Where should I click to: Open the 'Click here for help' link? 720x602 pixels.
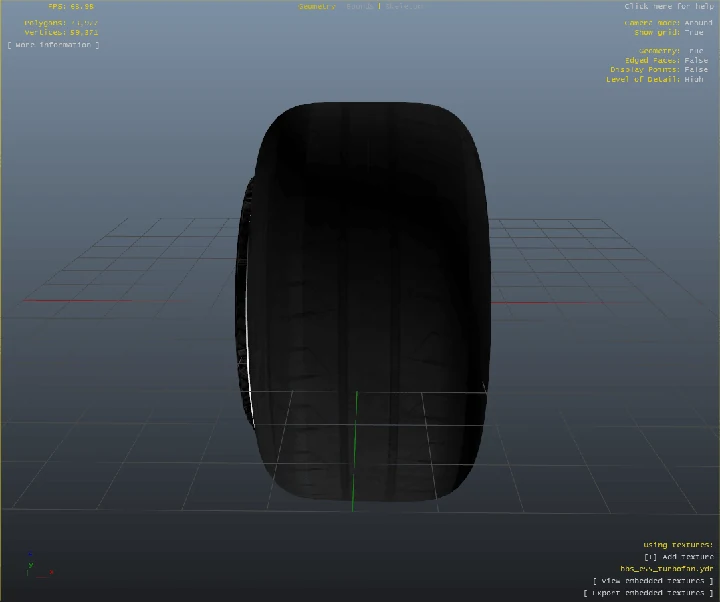coord(669,6)
